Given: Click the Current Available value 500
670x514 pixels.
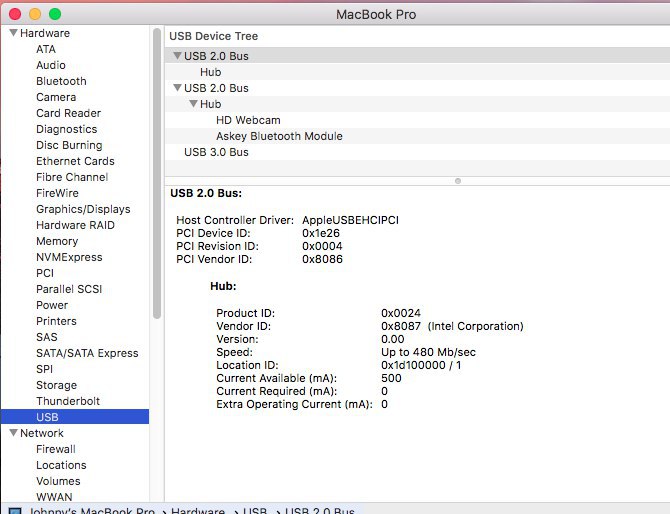Looking at the screenshot, I should [391, 378].
